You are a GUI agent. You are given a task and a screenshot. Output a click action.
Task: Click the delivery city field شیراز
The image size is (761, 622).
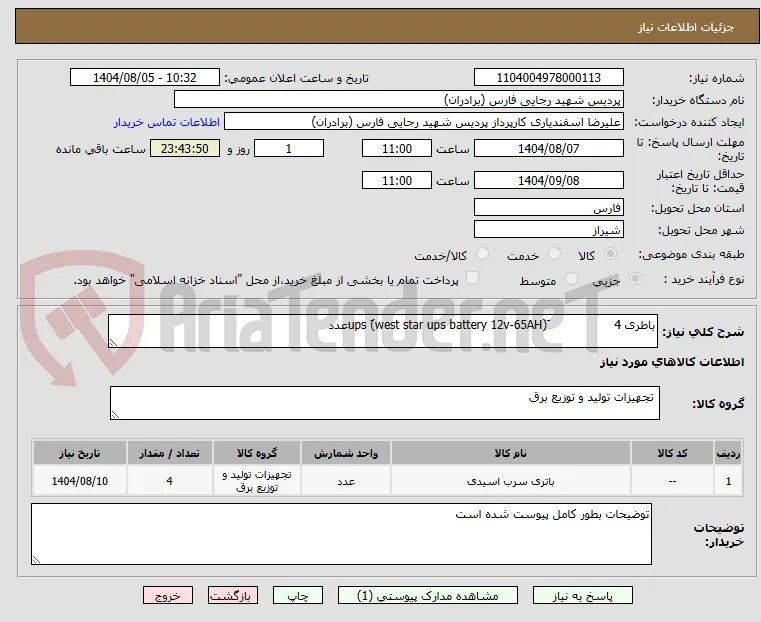(548, 229)
